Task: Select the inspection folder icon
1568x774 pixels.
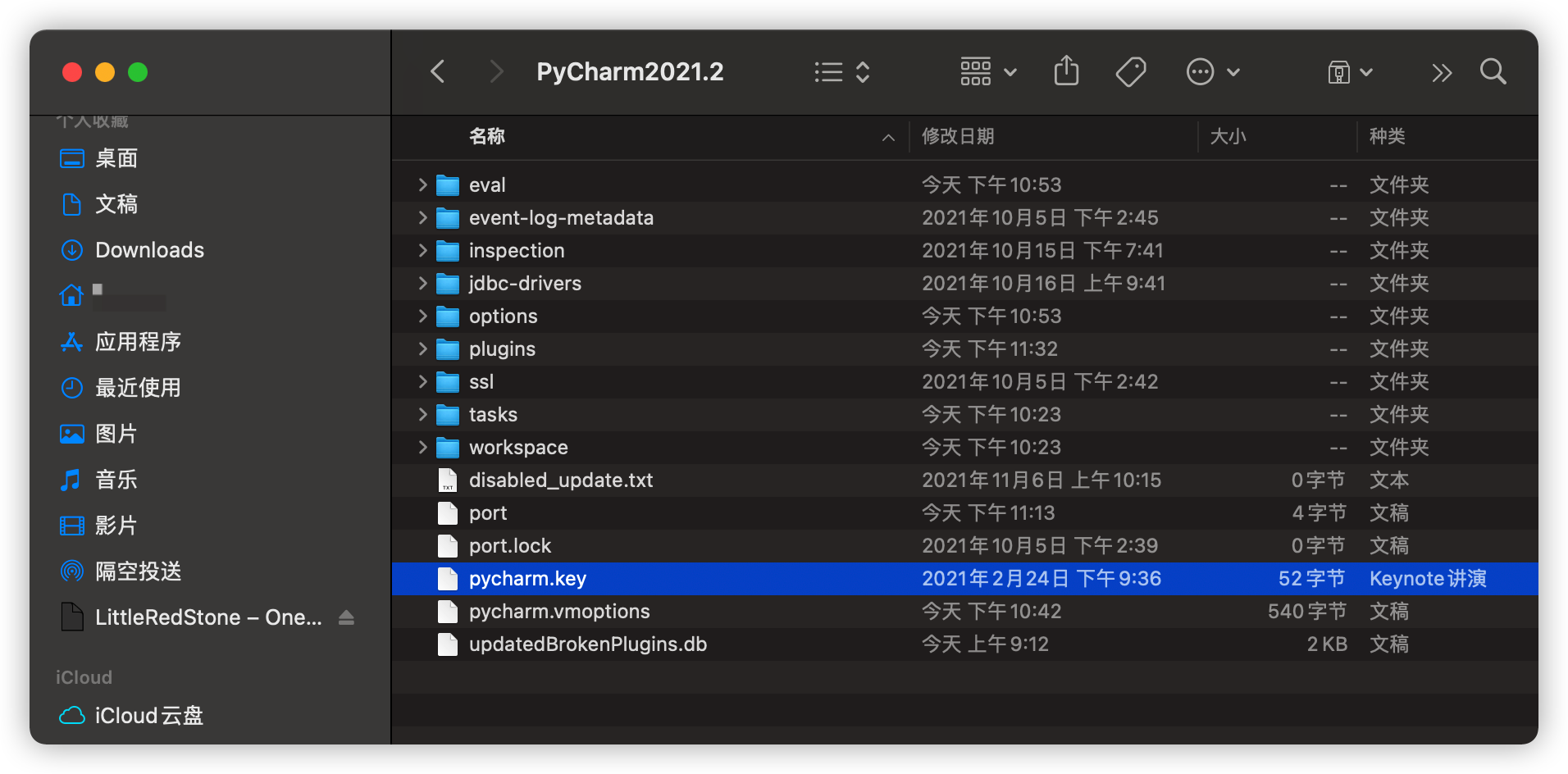Action: click(448, 251)
